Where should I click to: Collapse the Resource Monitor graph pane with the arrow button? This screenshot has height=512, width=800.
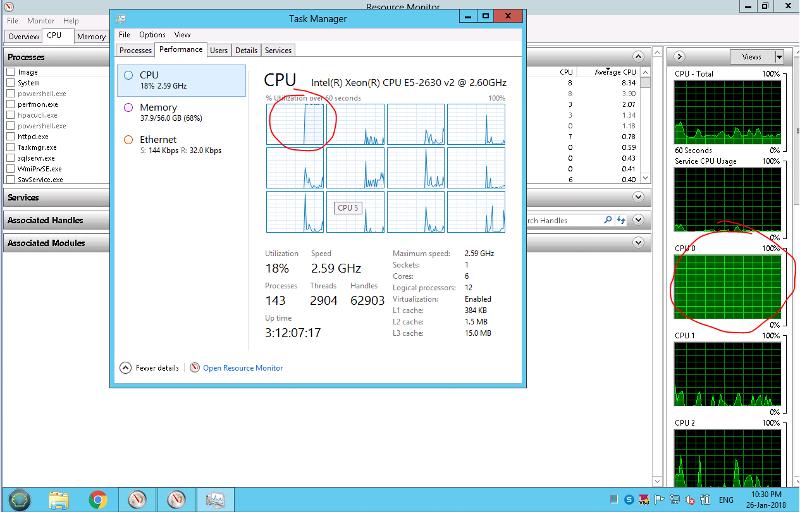679,57
